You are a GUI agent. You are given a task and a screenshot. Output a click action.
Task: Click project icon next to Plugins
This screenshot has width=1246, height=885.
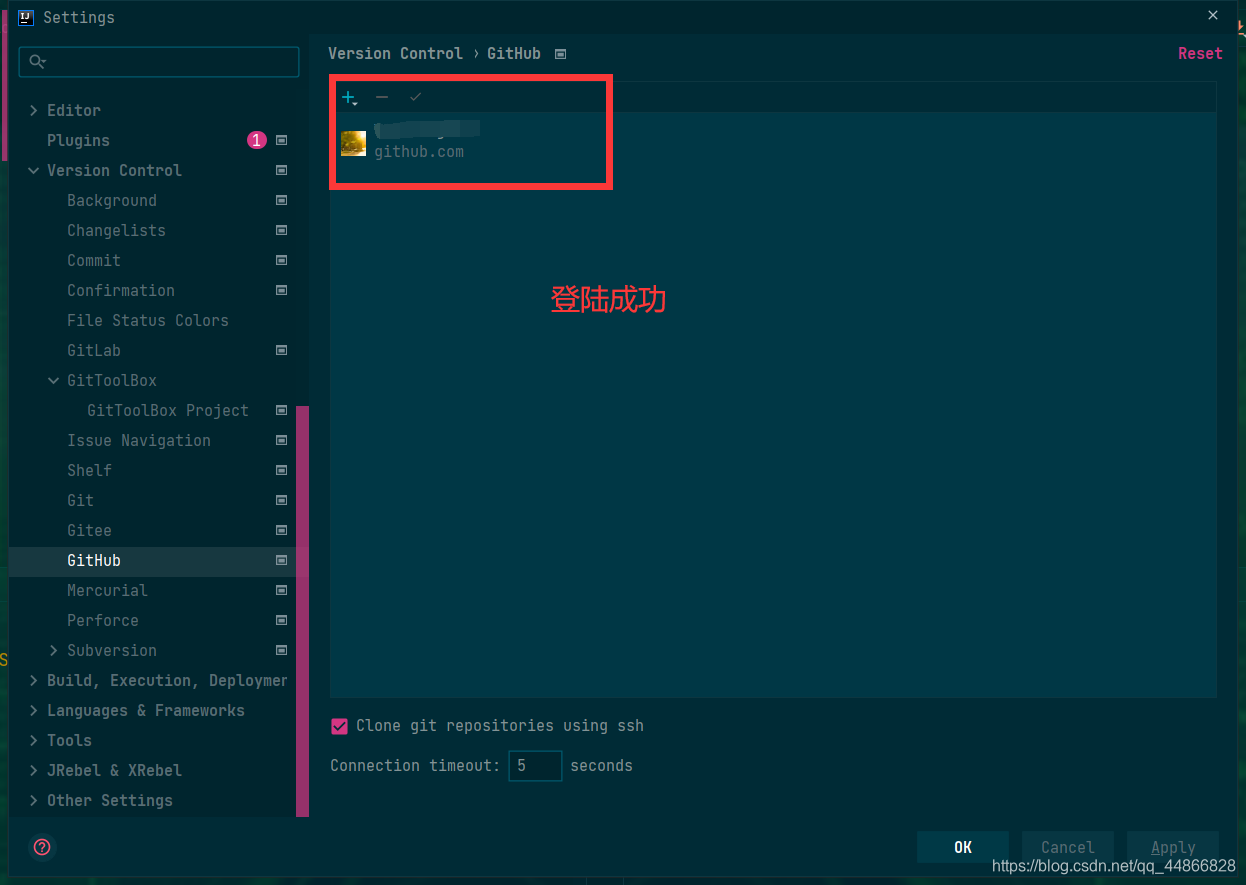point(282,141)
